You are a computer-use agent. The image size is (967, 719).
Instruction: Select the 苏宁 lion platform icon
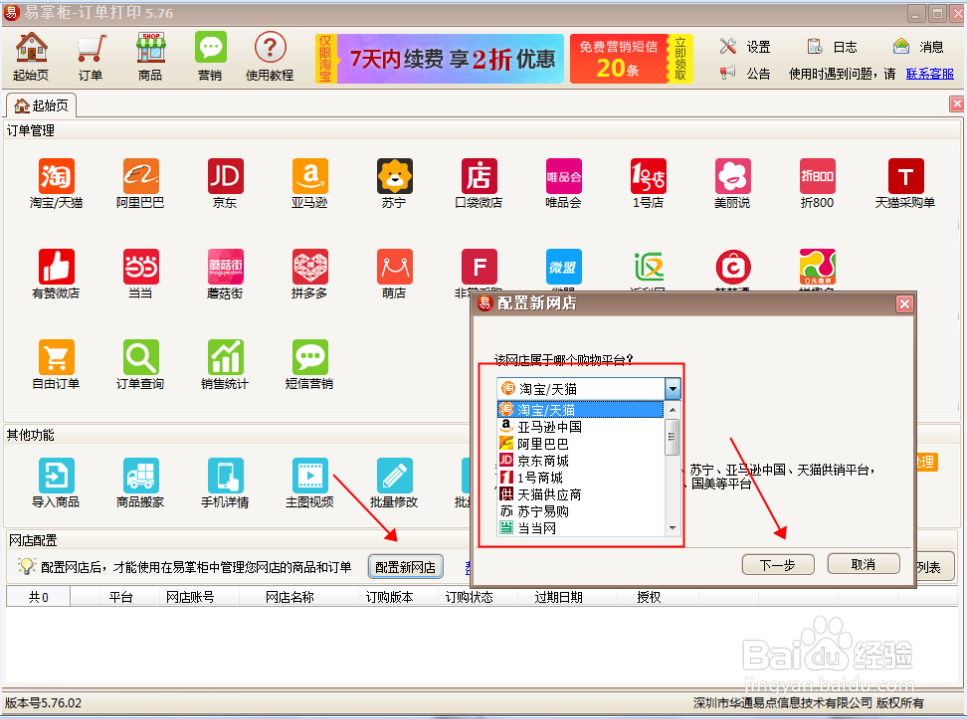coord(395,176)
